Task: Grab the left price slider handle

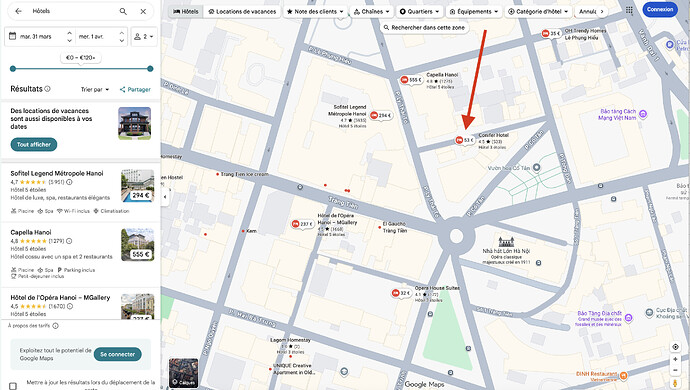Action: 13,69
